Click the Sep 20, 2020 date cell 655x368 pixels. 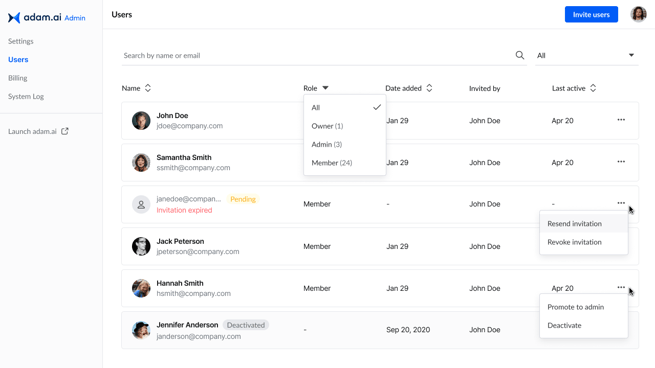pos(408,330)
